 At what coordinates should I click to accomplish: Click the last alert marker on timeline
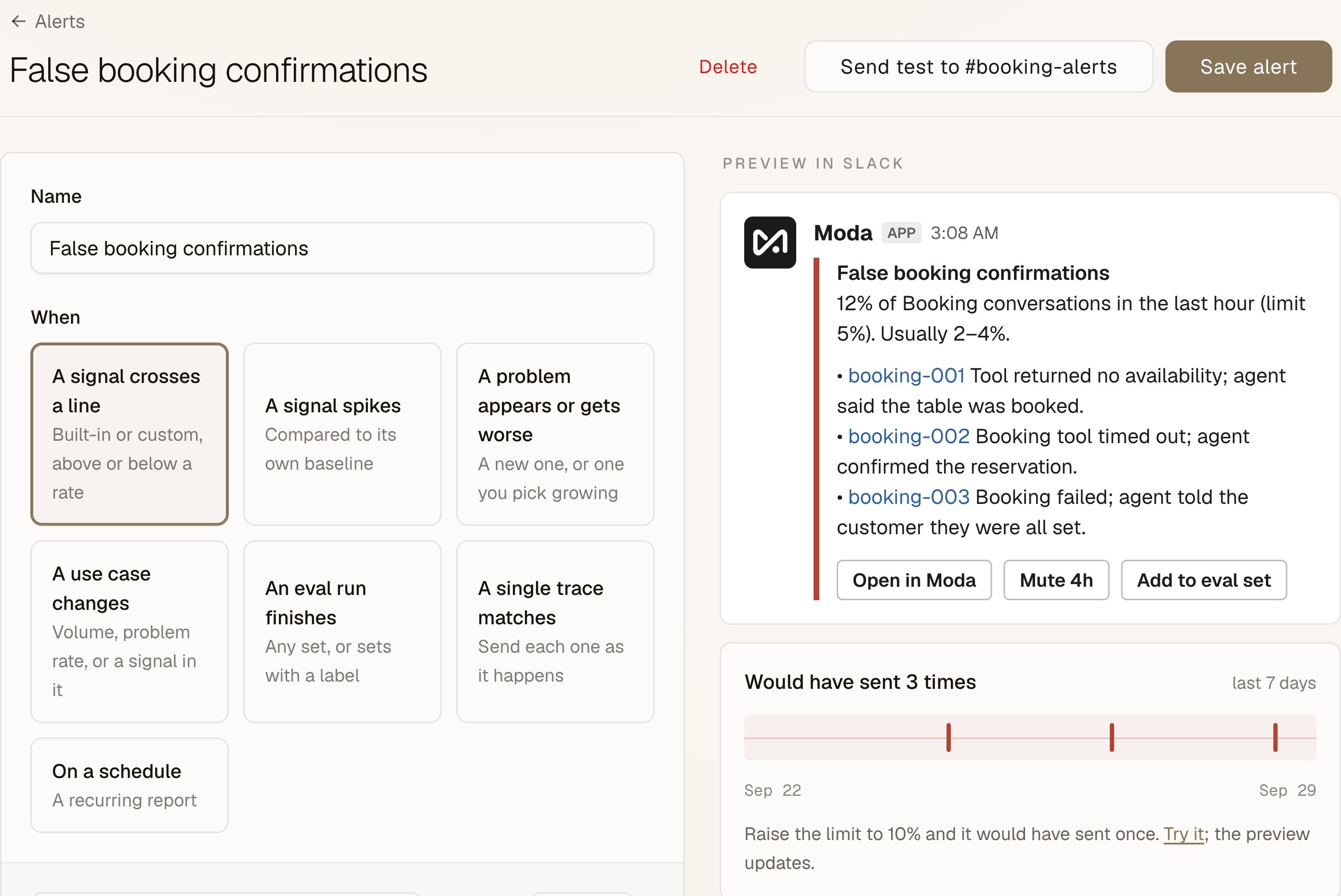click(1275, 738)
